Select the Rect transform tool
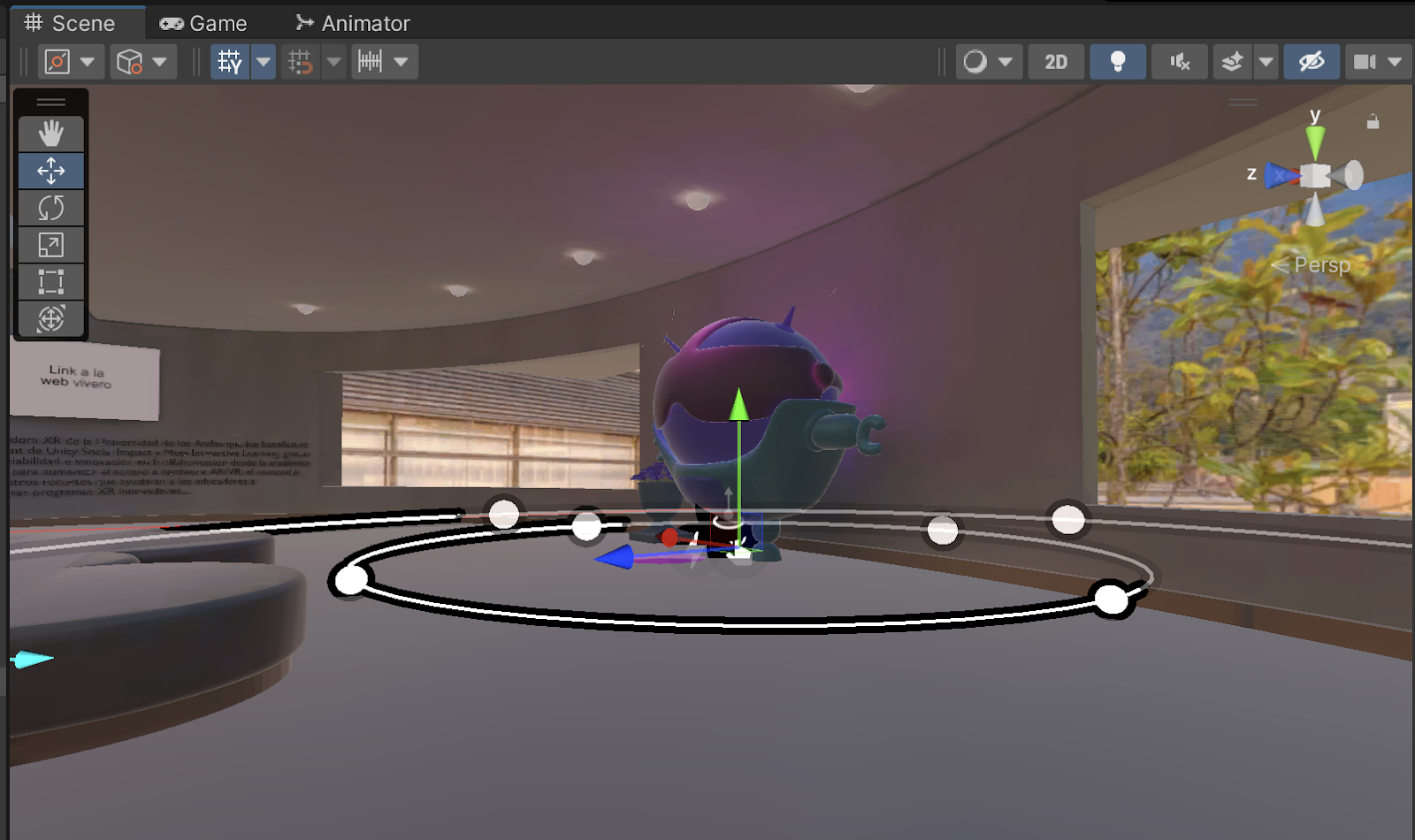The image size is (1415, 840). click(51, 282)
